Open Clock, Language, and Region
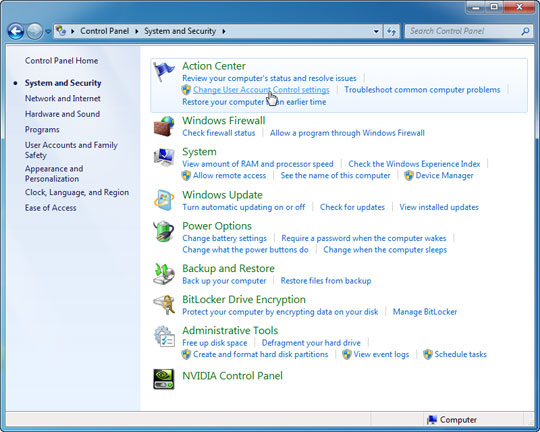The height and width of the screenshot is (432, 540). [x=77, y=192]
